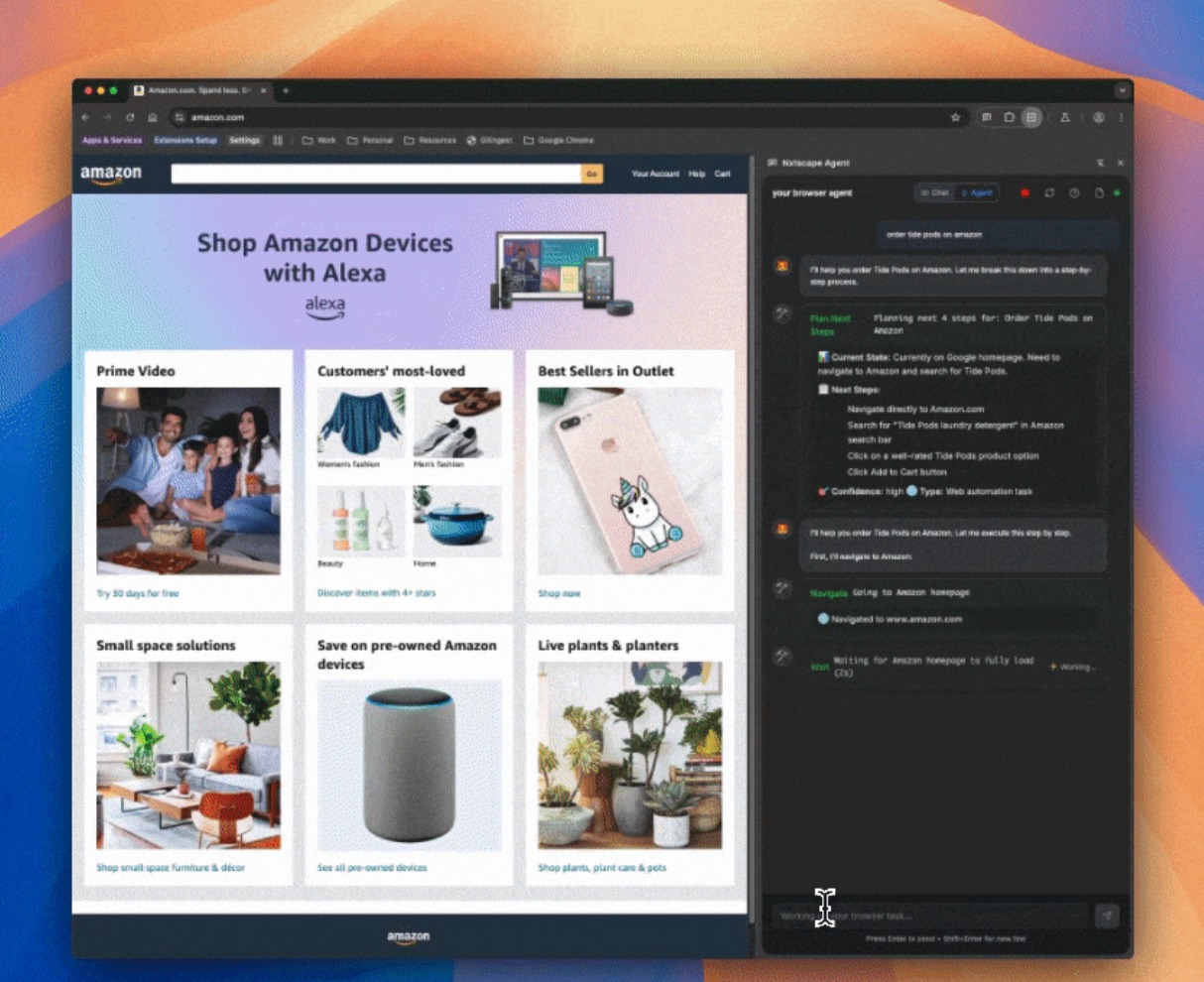The width and height of the screenshot is (1204, 982).
Task: Close the Amazon.com browser tab
Action: pos(264,90)
